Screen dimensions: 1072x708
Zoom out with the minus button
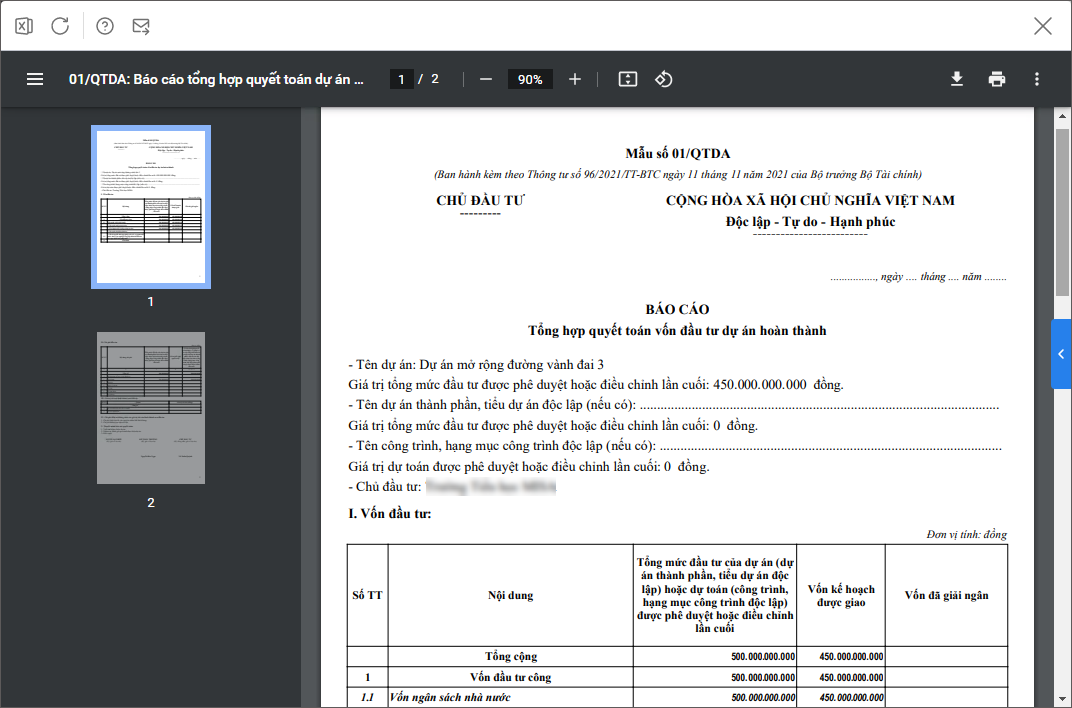[486, 79]
